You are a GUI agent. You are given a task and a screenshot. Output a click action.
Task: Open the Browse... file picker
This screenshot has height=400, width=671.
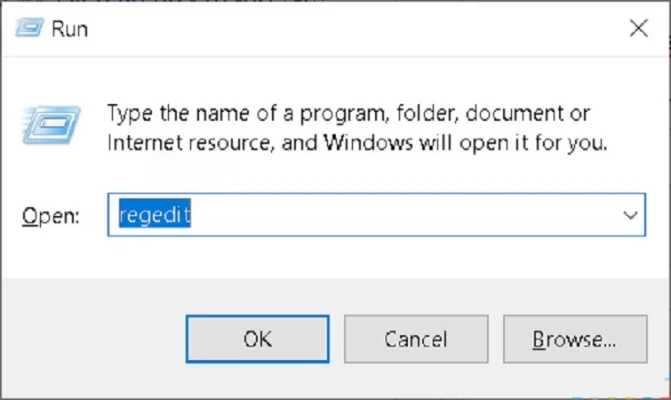pyautogui.click(x=574, y=339)
